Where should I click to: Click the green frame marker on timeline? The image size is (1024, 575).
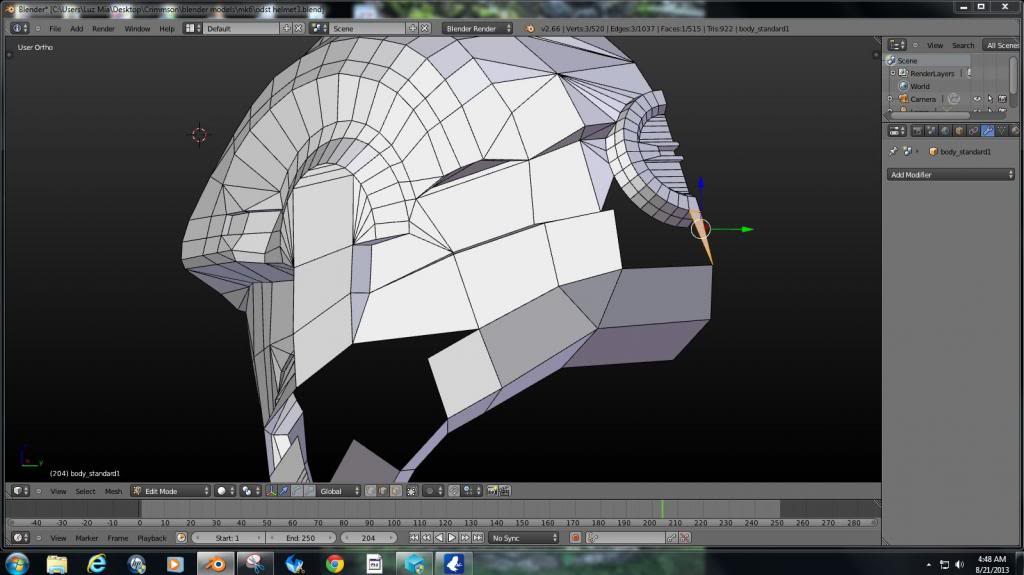click(661, 510)
